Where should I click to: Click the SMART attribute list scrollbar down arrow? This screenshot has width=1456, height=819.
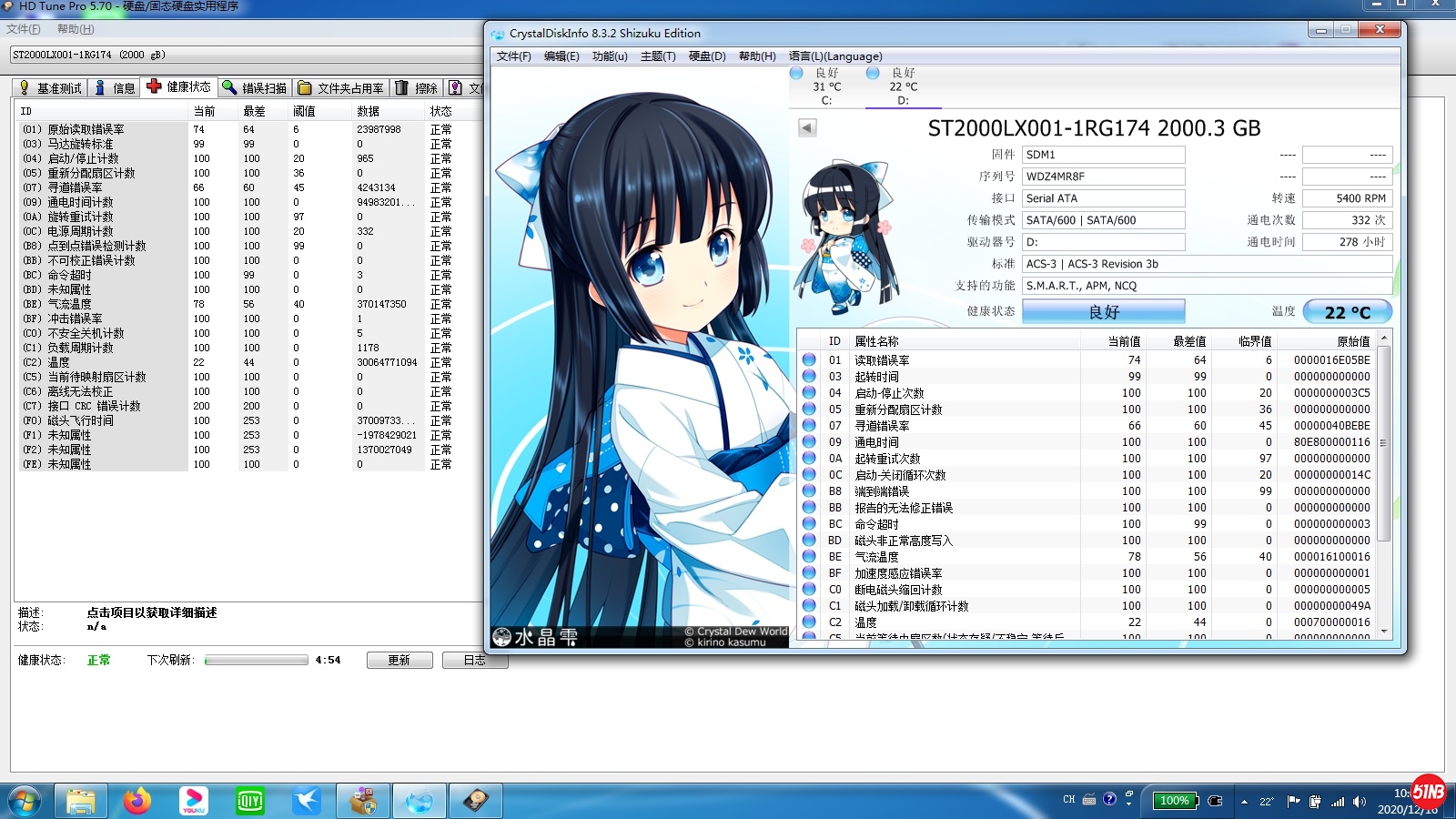(1384, 631)
